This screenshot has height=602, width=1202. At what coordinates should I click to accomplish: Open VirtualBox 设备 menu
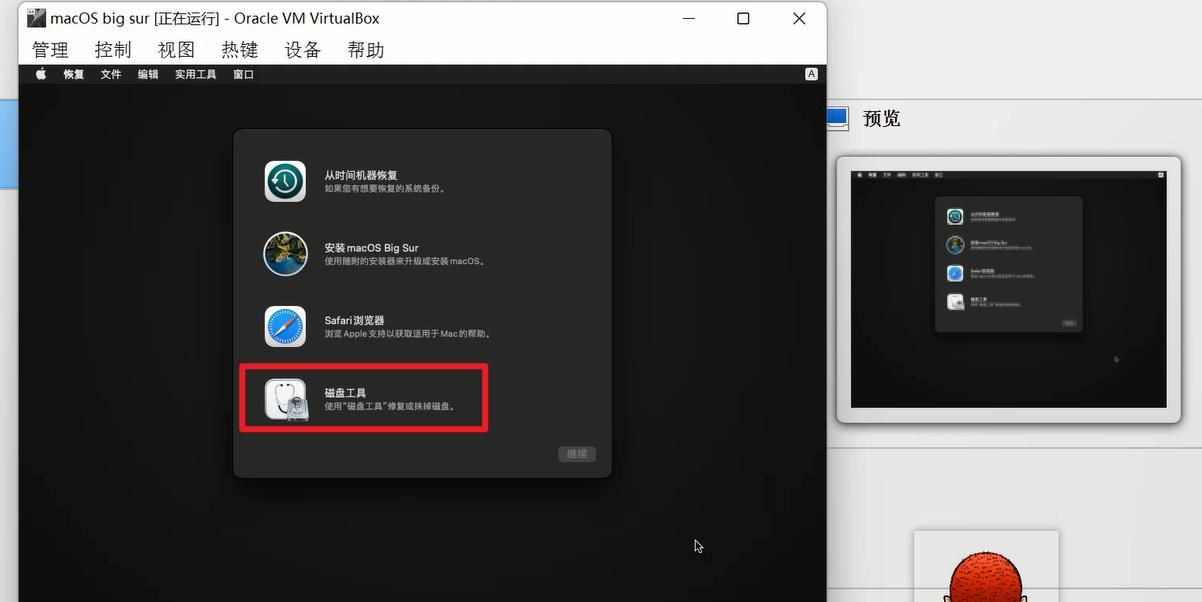pos(303,50)
